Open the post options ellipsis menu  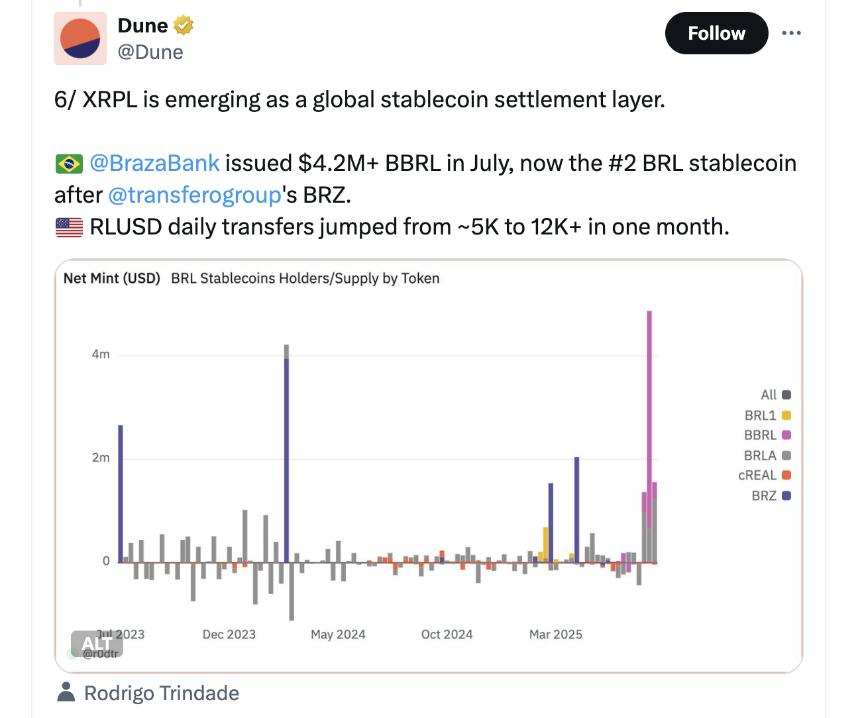(792, 31)
